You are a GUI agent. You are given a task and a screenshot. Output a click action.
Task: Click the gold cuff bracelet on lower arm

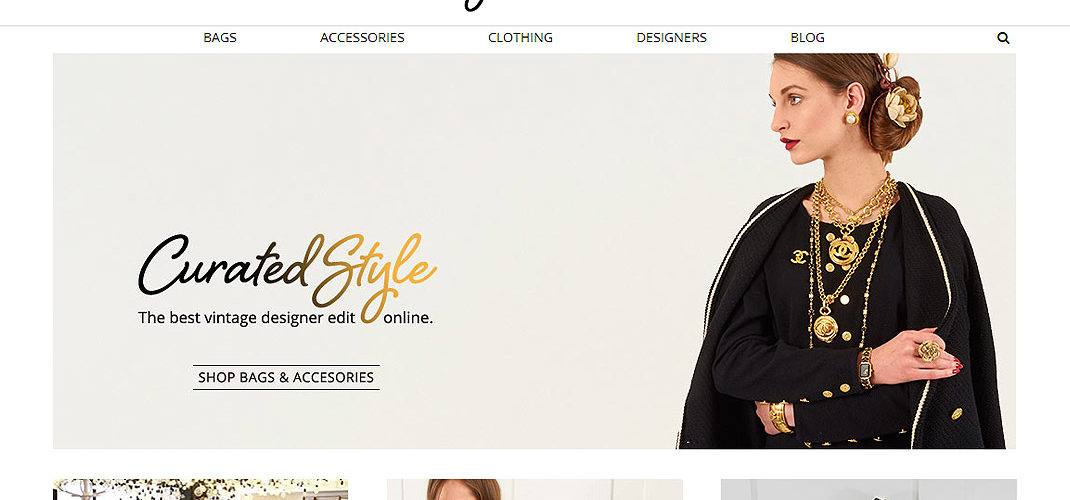779,417
